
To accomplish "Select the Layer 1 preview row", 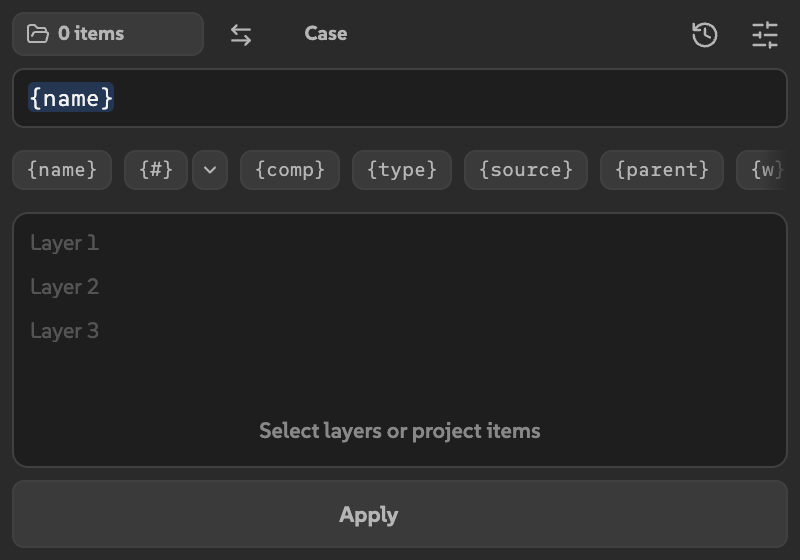I will coord(64,243).
